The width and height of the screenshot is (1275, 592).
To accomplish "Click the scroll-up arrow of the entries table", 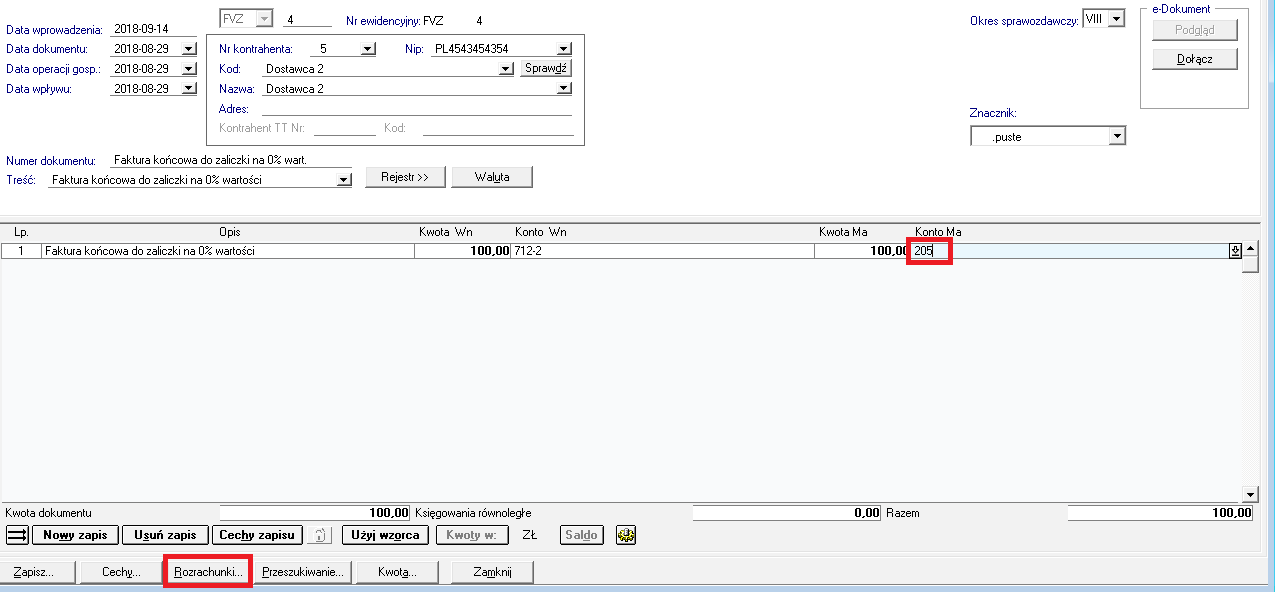I will 1250,251.
